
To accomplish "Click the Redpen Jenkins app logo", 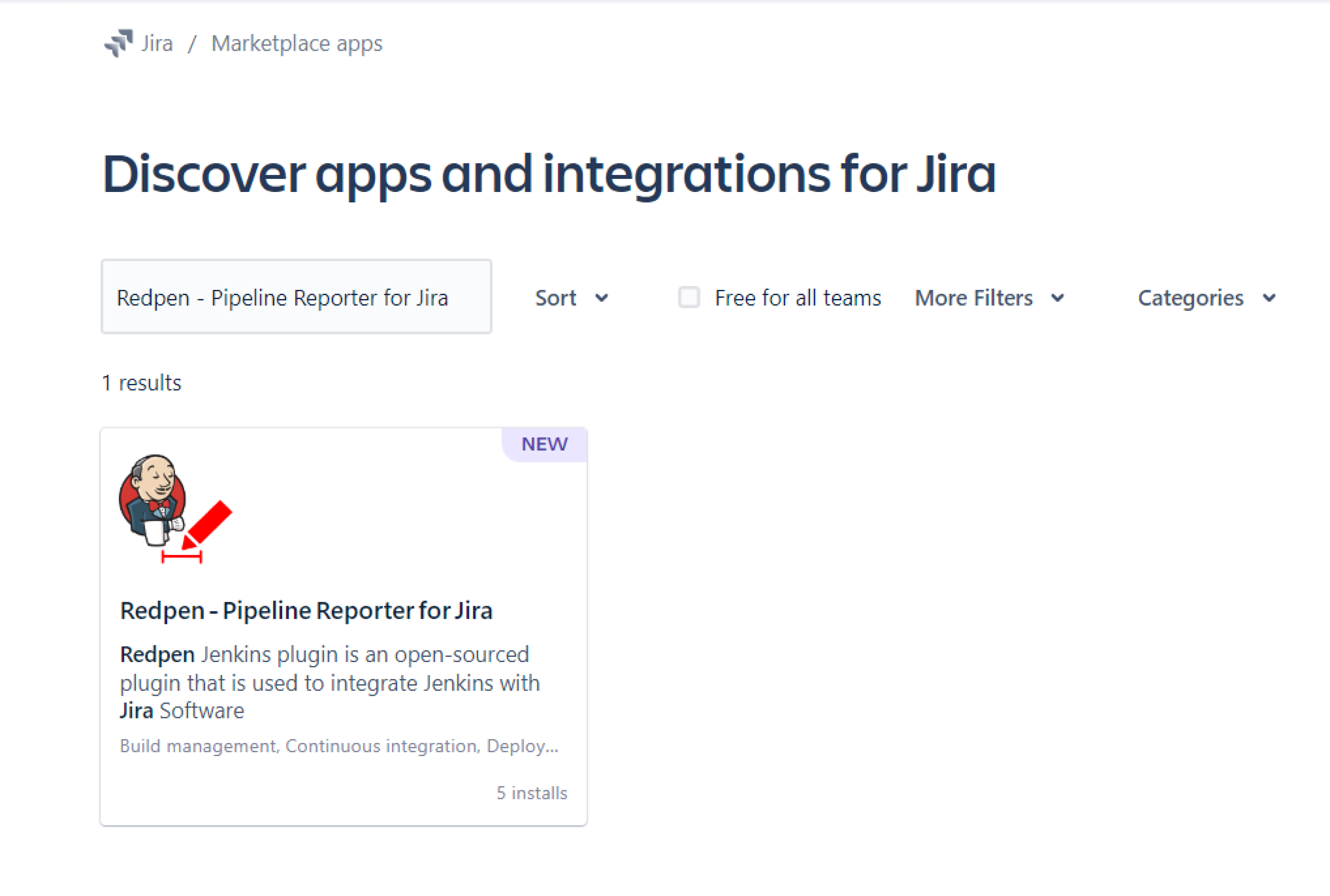I will [175, 508].
